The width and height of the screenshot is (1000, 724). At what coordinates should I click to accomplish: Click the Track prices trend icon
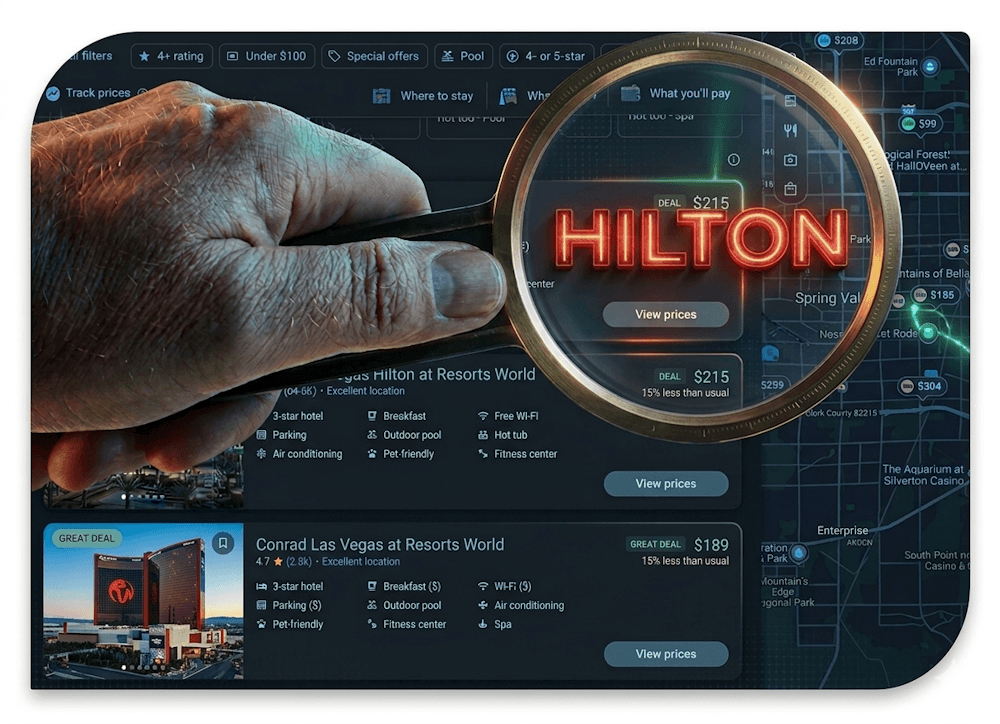click(x=53, y=93)
